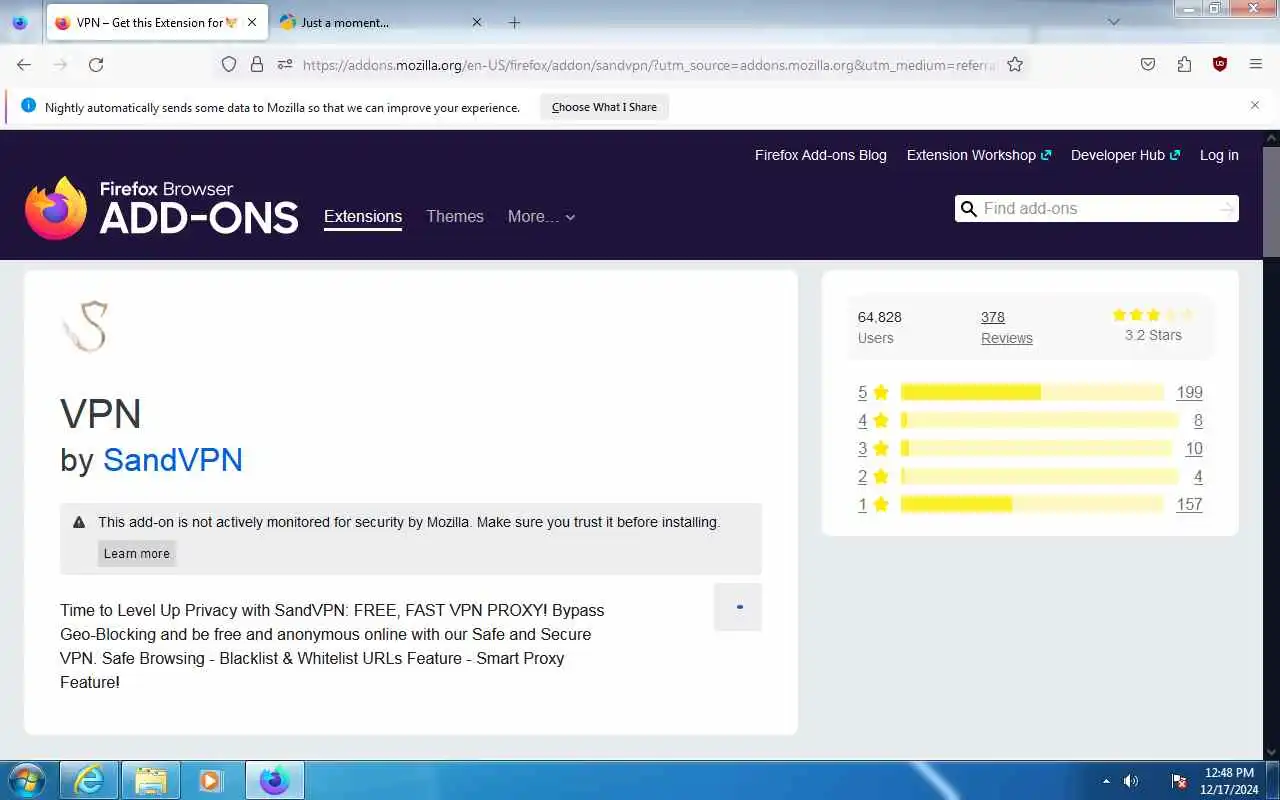Screen dimensions: 1280x800
Task: Click the 2 star rating label link
Action: click(873, 476)
